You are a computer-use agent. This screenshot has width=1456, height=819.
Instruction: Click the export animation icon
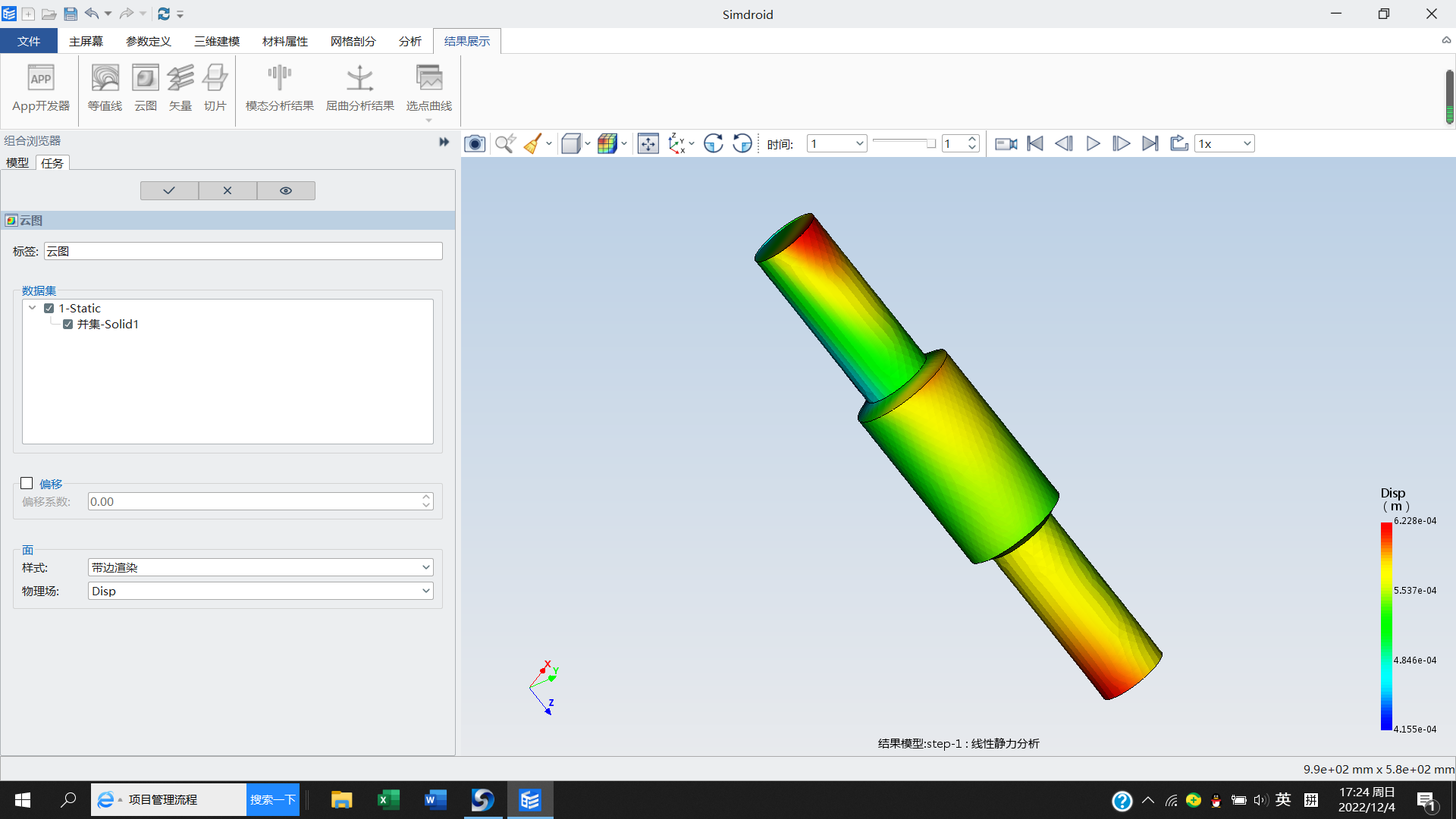1179,143
